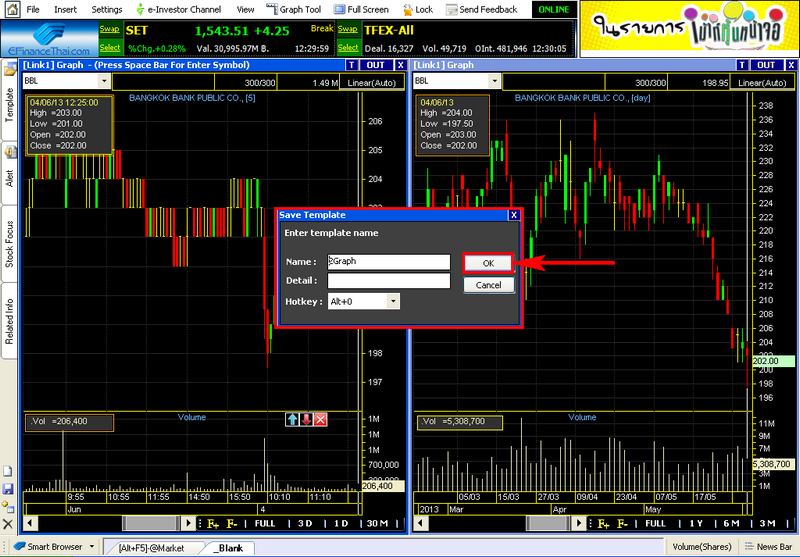Open the Settings menu
This screenshot has height=557, width=800.
point(107,9)
